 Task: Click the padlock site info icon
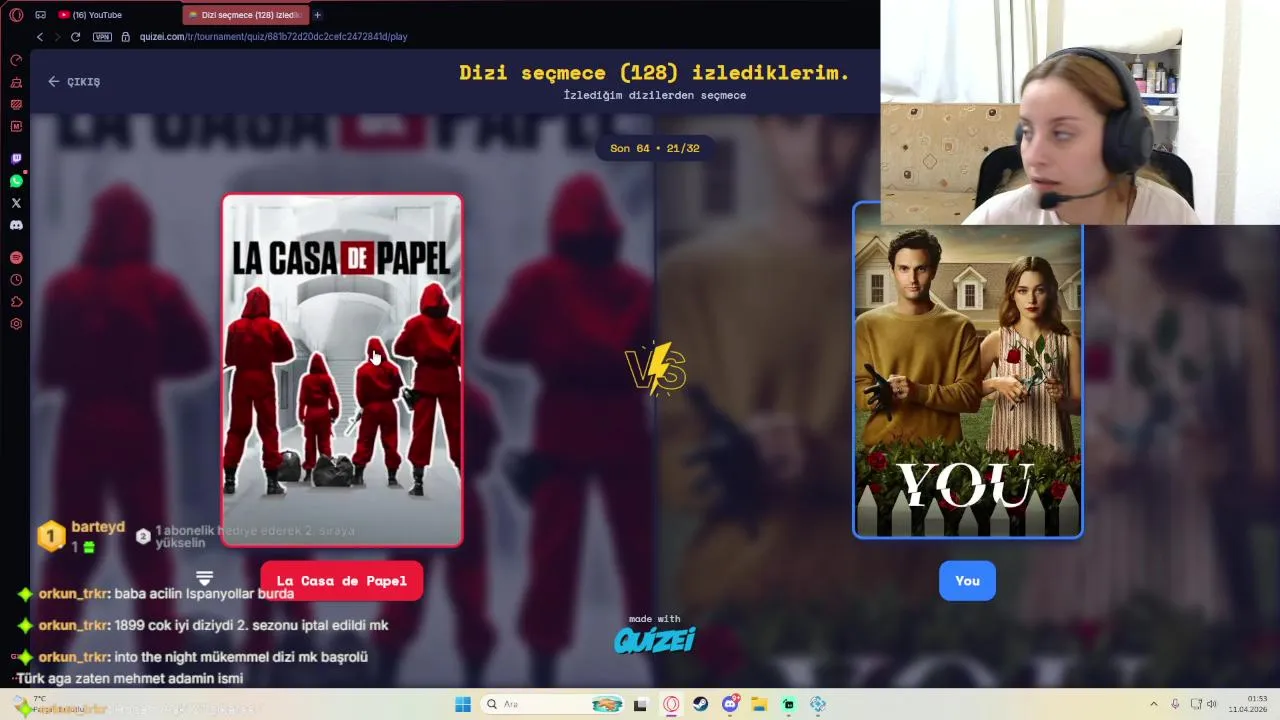click(126, 37)
